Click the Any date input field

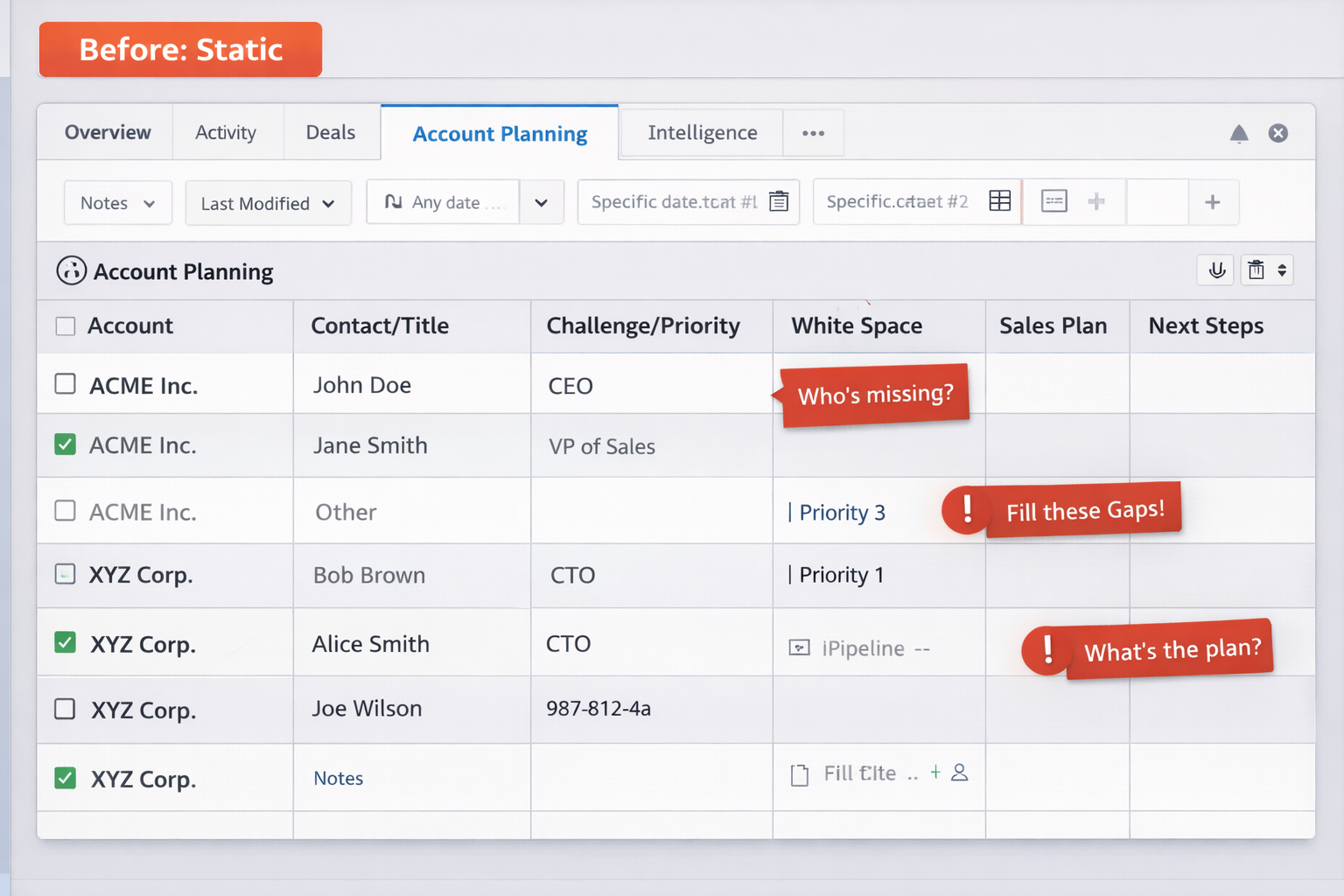tap(444, 203)
